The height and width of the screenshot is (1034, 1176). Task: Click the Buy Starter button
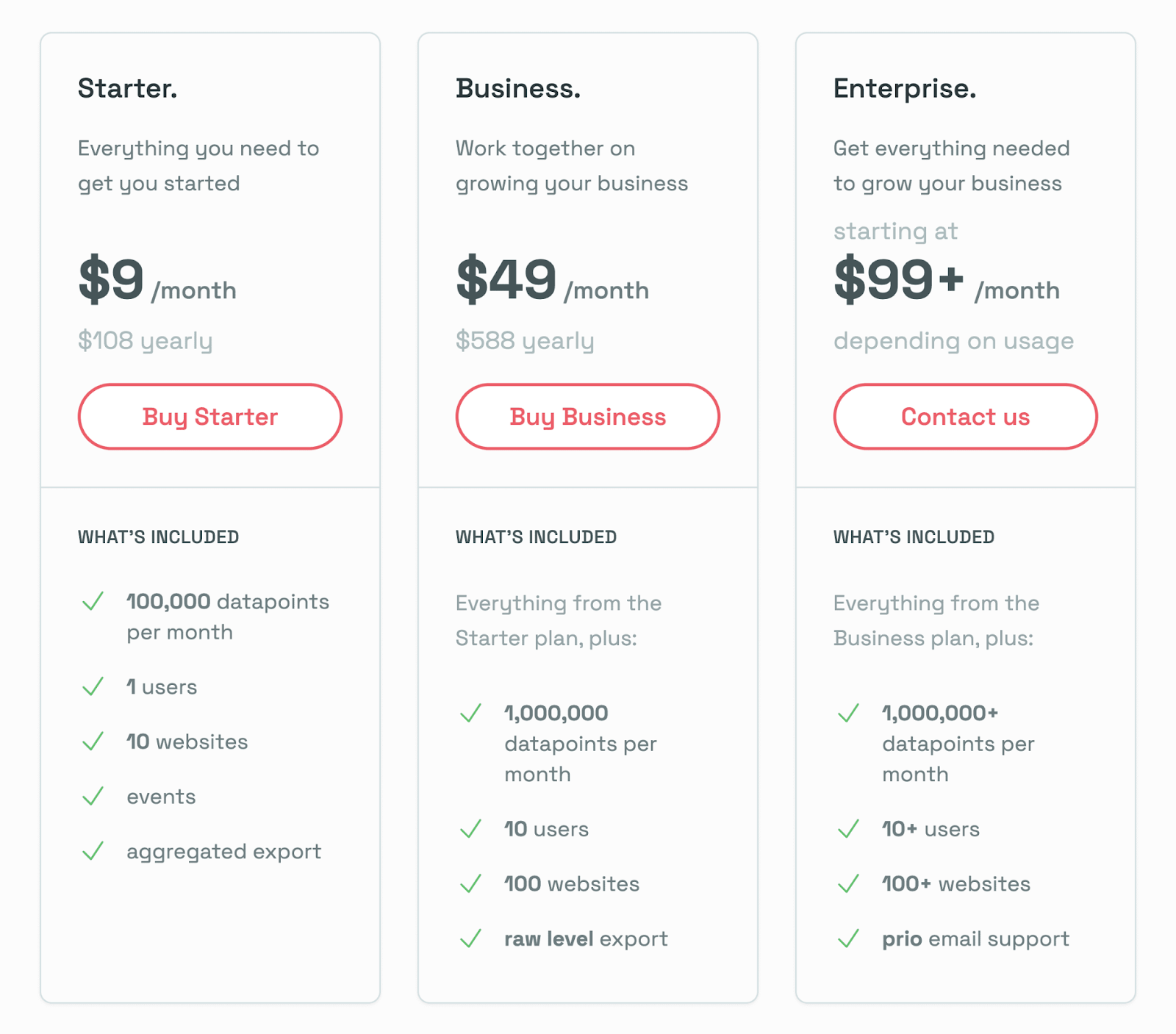coord(209,417)
